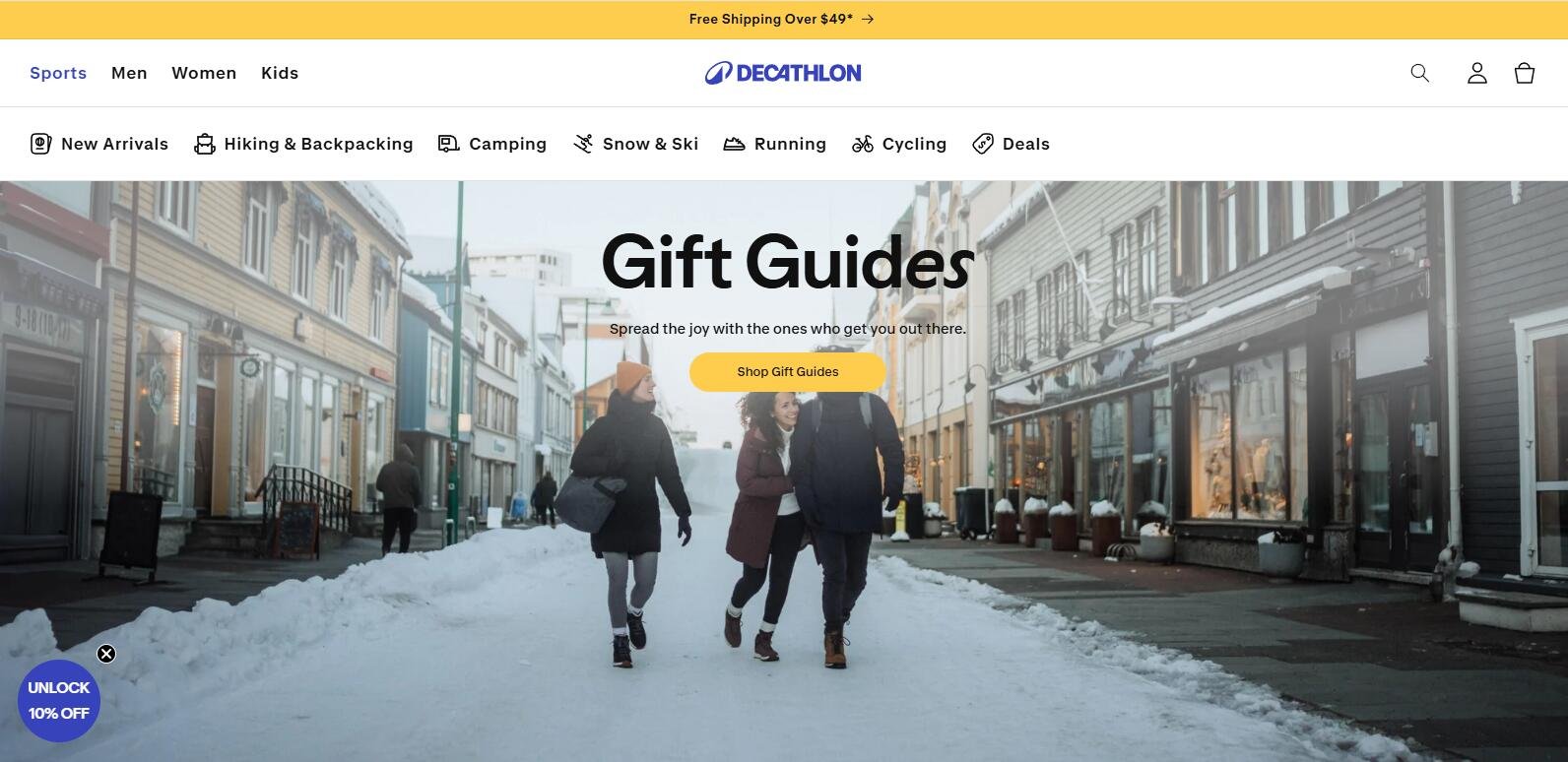The width and height of the screenshot is (1568, 762).
Task: Click the Snow & Ski skier icon
Action: [x=583, y=144]
